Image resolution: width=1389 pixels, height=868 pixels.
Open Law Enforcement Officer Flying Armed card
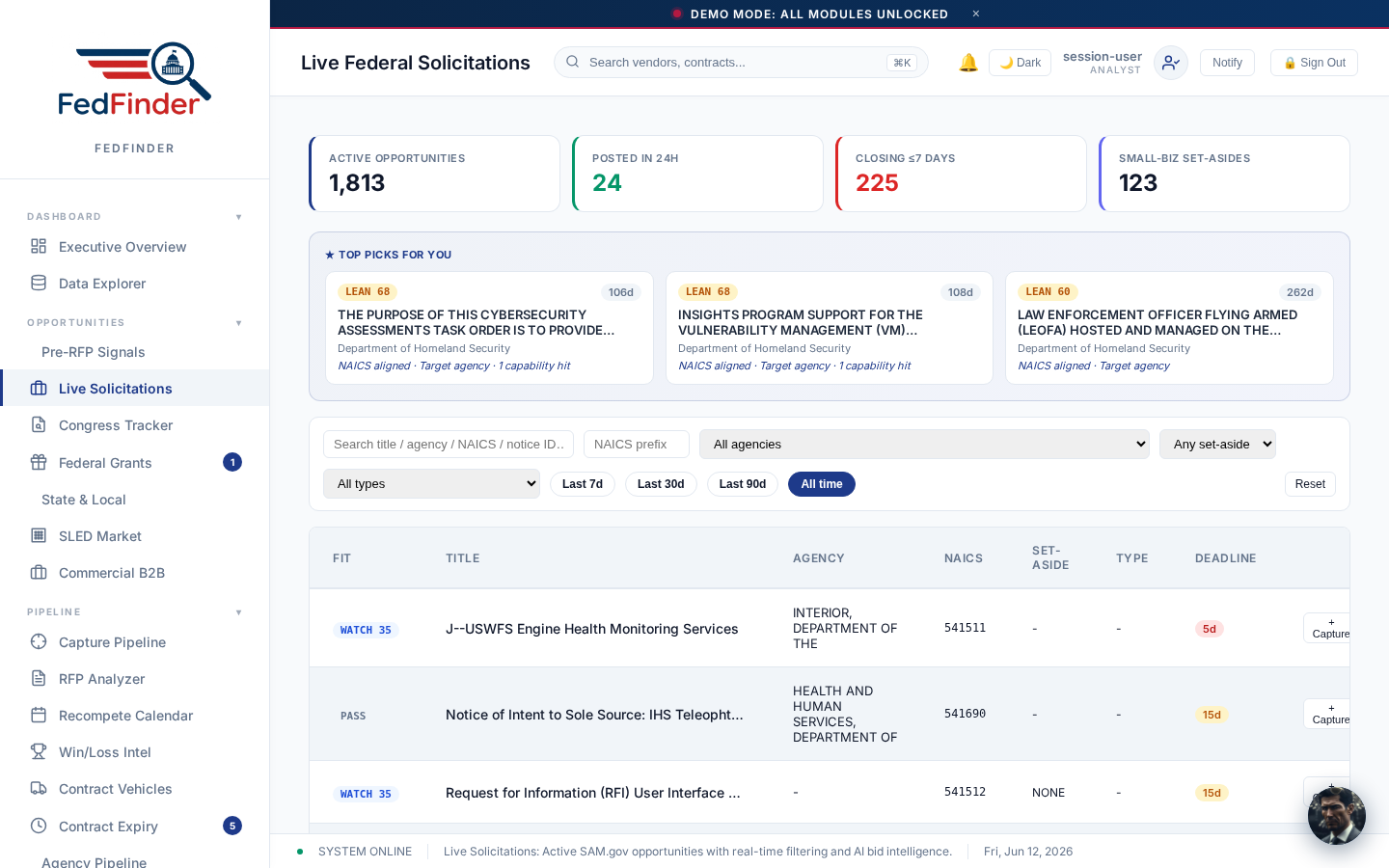pos(1169,328)
